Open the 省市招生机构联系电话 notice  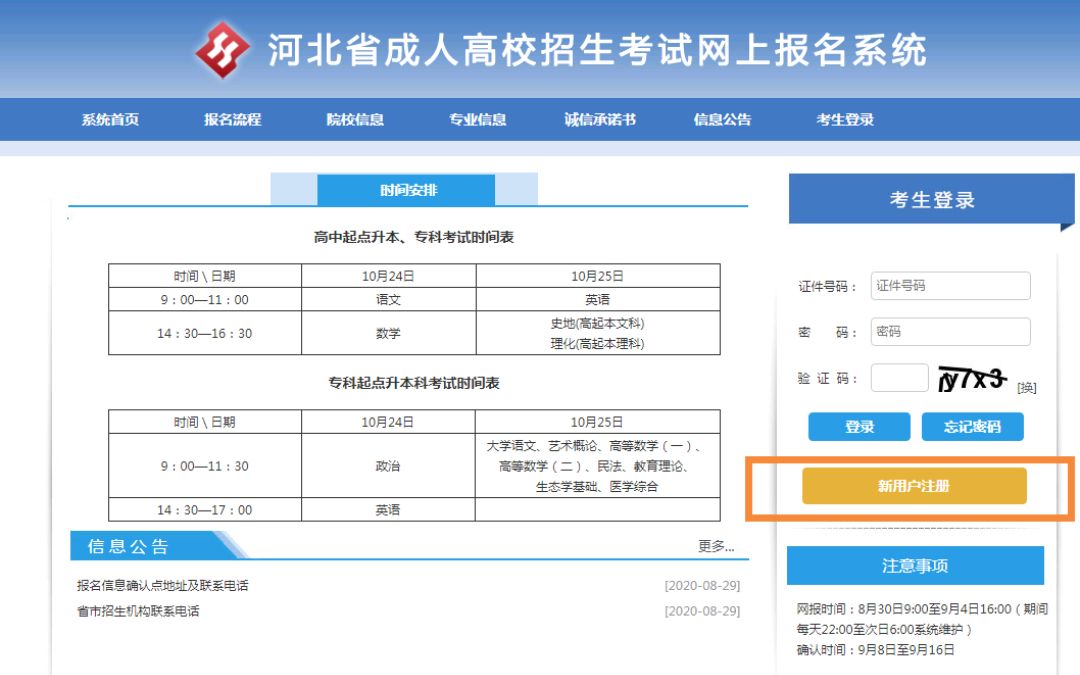(139, 611)
